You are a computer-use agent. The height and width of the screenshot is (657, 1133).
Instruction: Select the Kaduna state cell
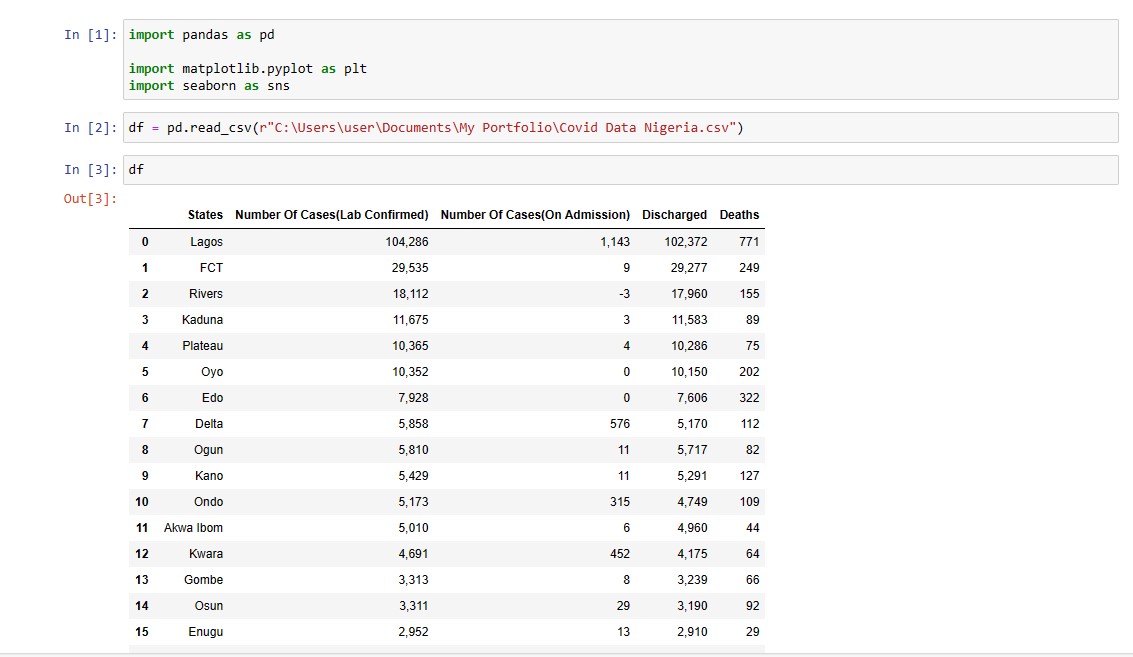pos(202,320)
